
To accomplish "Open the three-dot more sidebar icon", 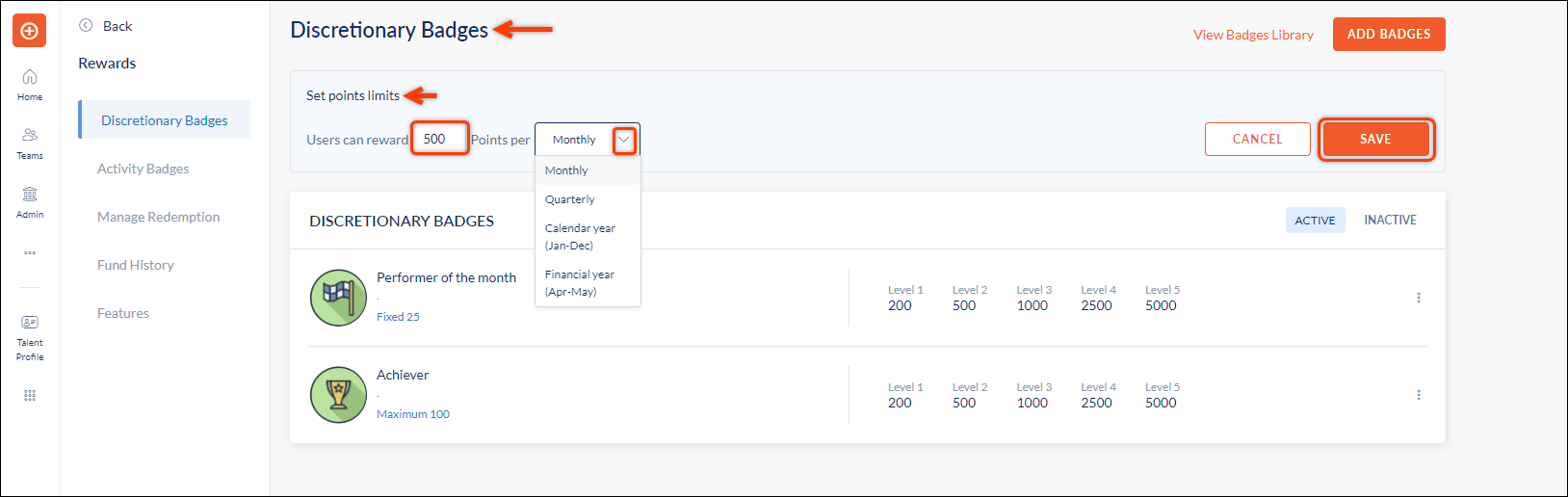I will tap(30, 253).
